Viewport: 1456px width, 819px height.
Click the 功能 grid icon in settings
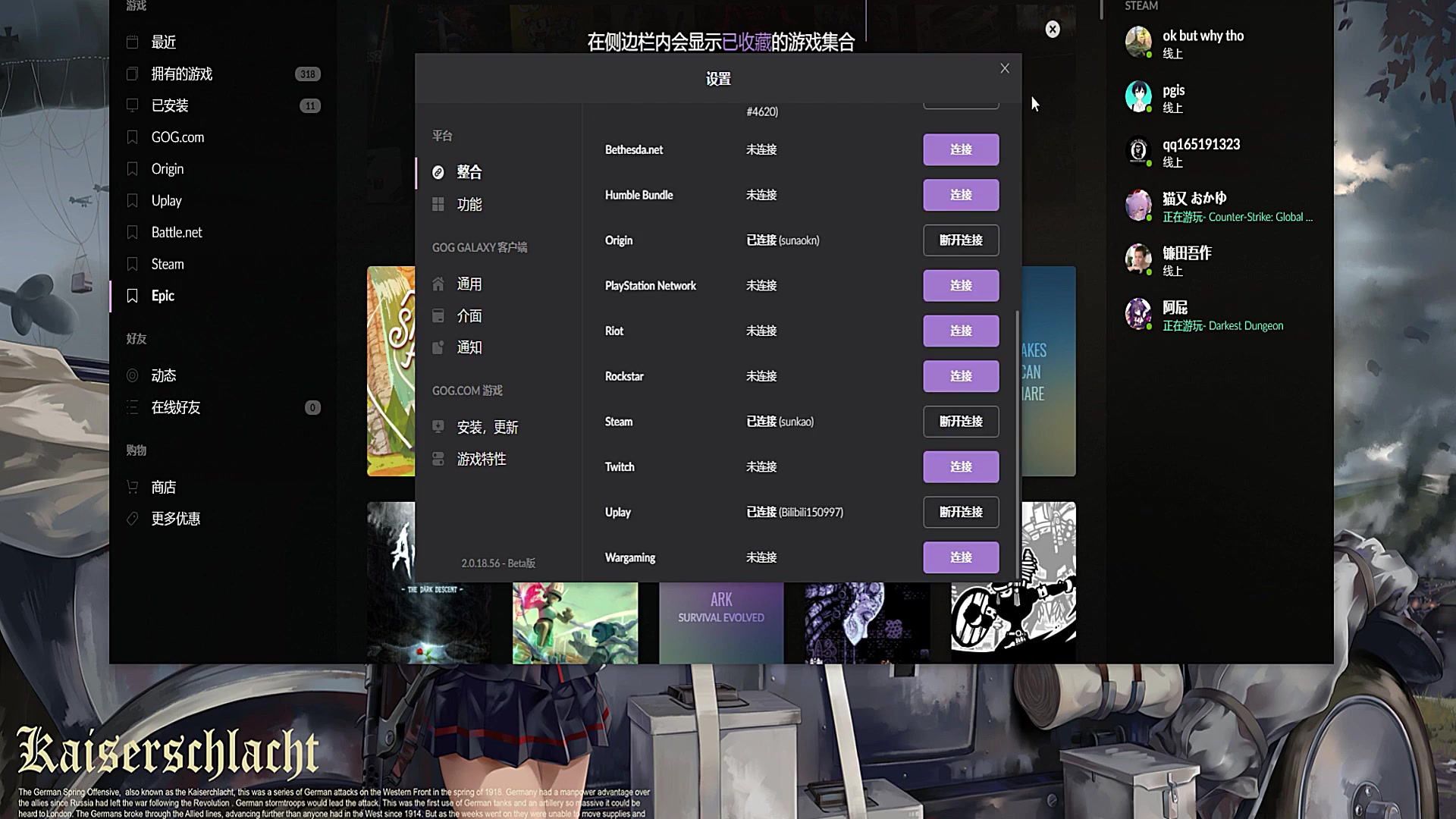(x=438, y=204)
